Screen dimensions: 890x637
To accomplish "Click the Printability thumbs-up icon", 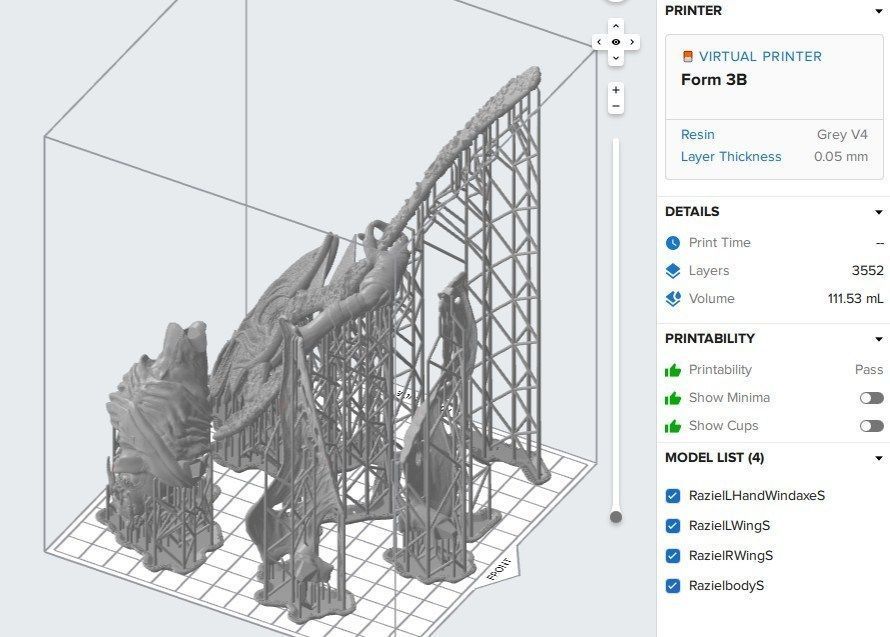I will click(673, 370).
